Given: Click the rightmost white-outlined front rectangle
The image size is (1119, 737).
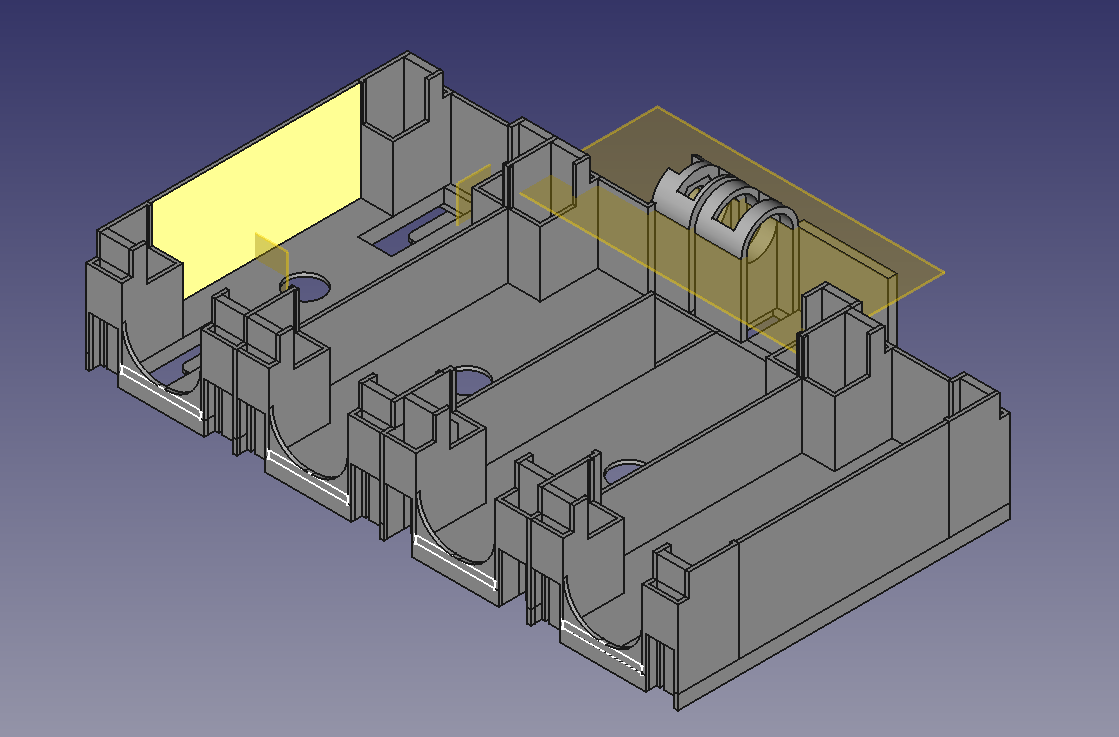Looking at the screenshot, I should coord(601,646).
